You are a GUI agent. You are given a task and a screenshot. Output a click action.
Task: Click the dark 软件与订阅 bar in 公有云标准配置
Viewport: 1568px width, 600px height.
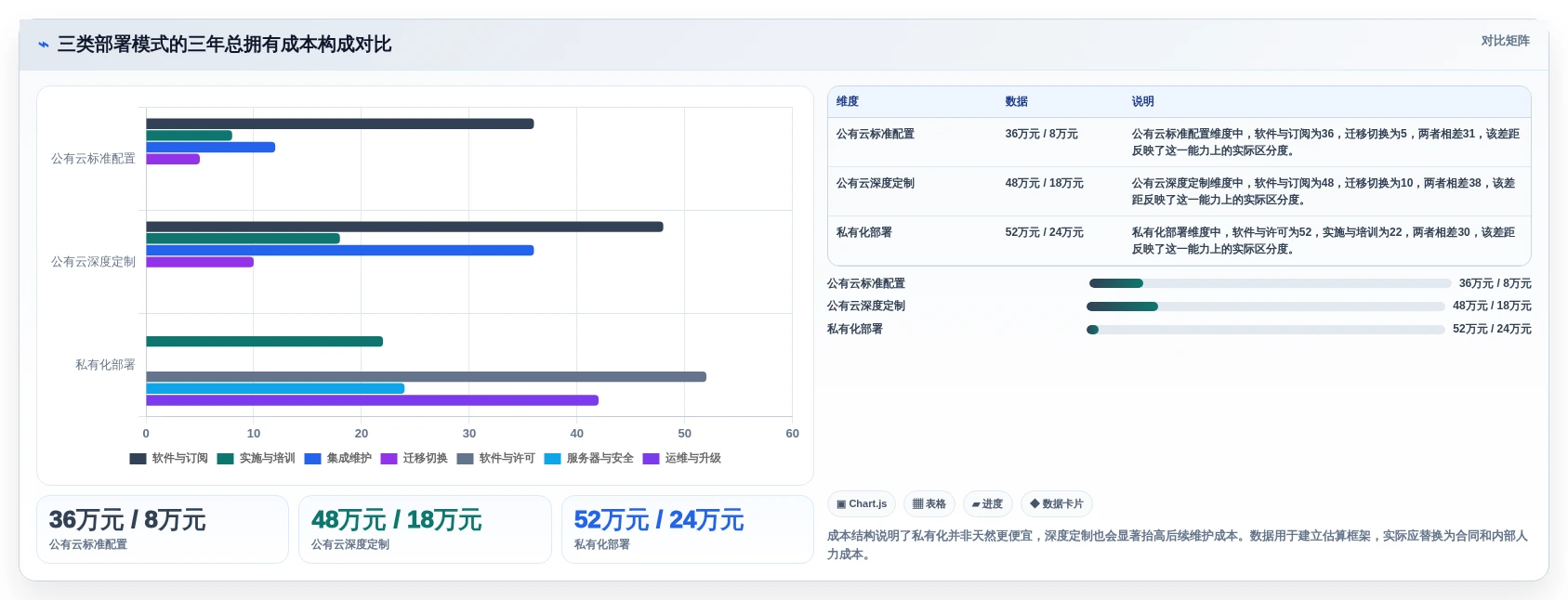tap(339, 124)
